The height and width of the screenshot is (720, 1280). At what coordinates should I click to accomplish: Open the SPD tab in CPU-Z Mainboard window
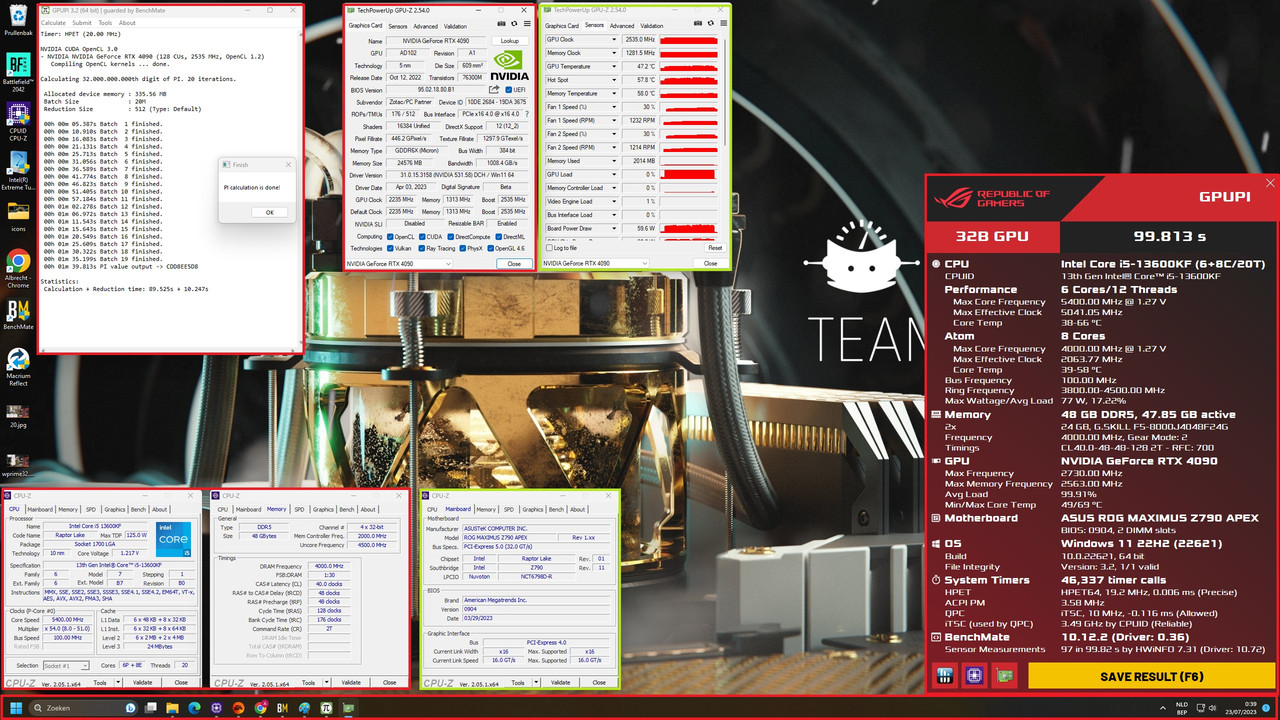coord(509,509)
